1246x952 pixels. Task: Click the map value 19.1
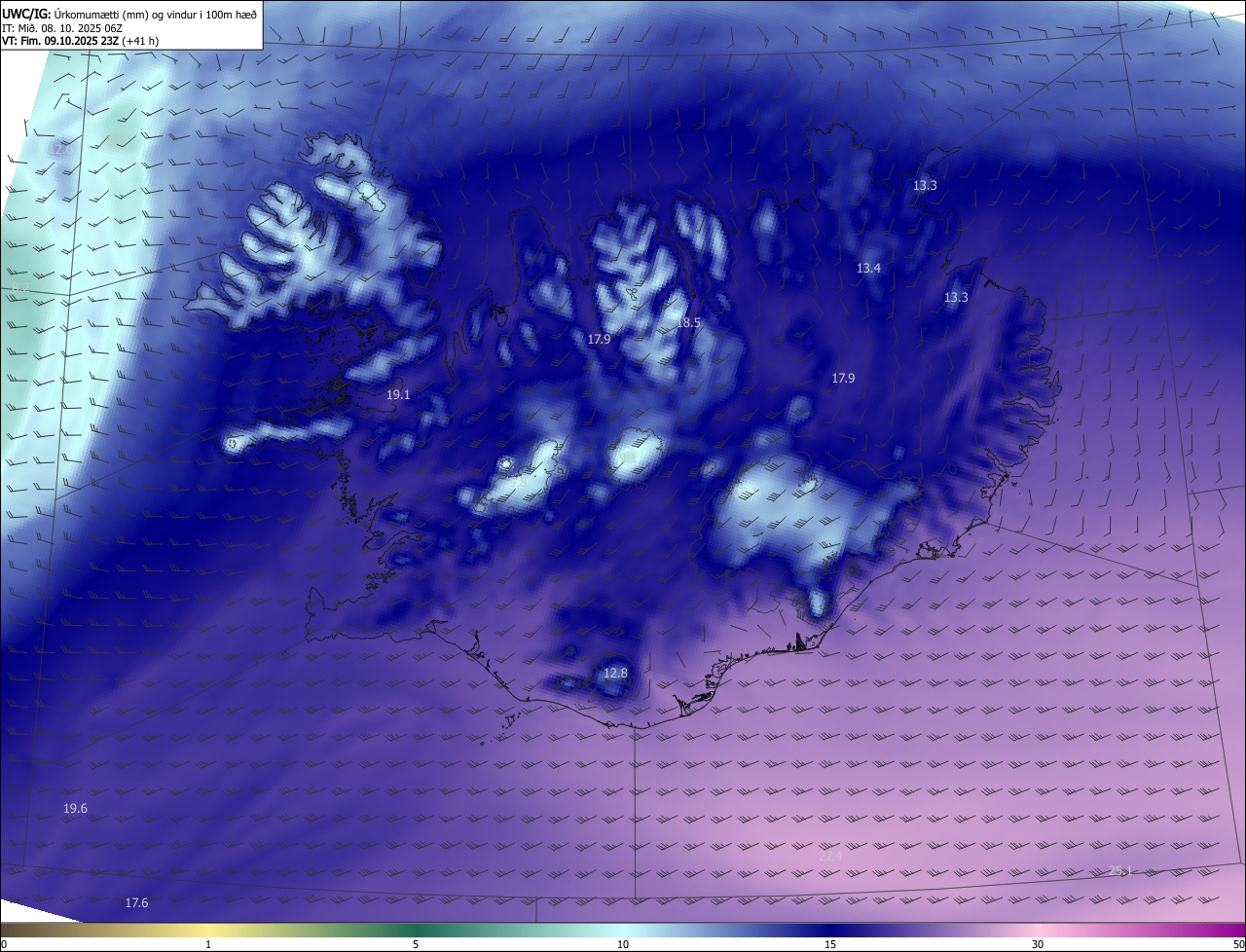coord(398,394)
